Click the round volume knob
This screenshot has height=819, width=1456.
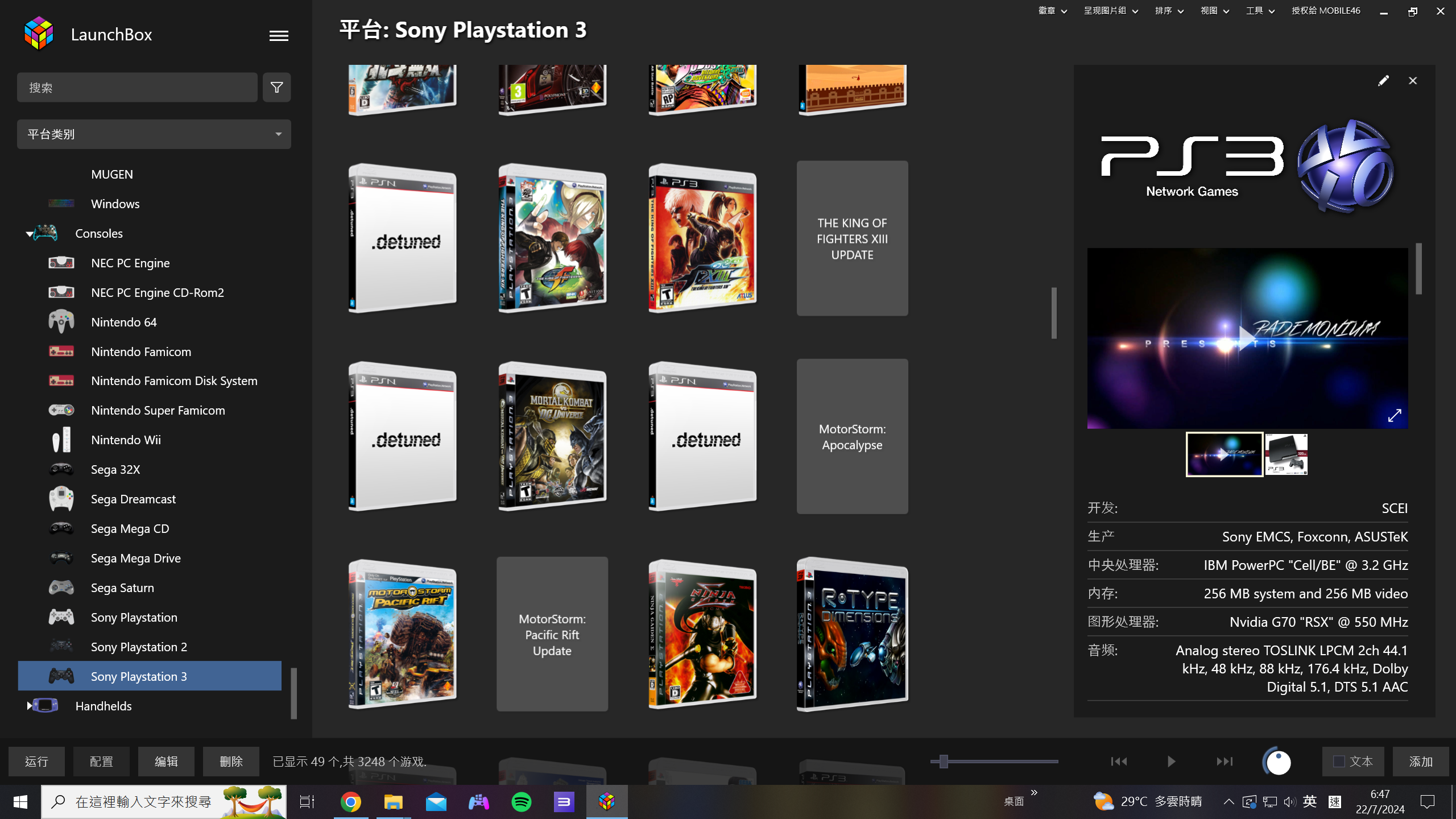coord(1277,762)
